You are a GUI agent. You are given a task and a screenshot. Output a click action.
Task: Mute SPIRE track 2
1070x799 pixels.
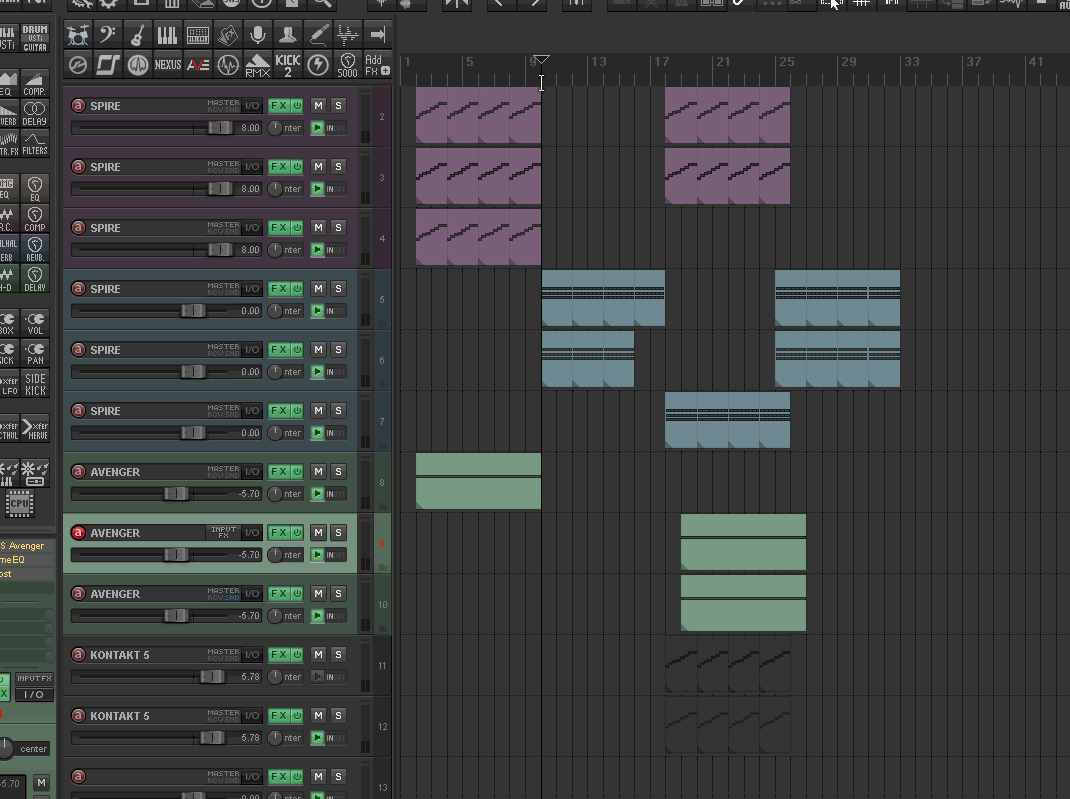318,106
